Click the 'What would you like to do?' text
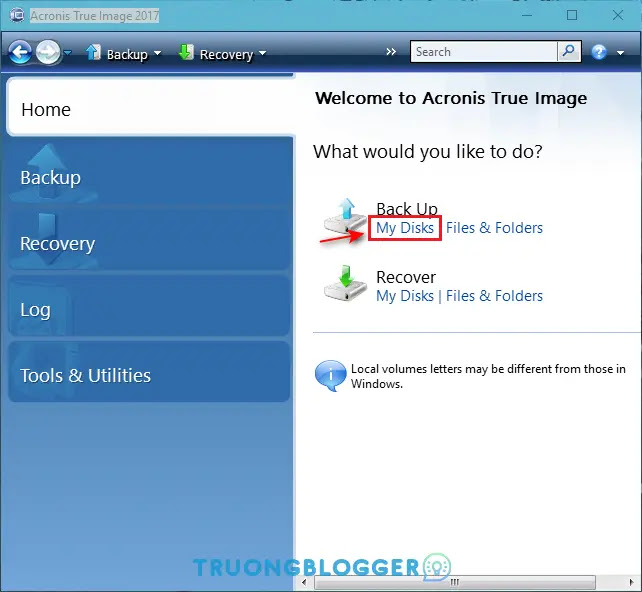Screen dimensions: 642x592 point(428,151)
